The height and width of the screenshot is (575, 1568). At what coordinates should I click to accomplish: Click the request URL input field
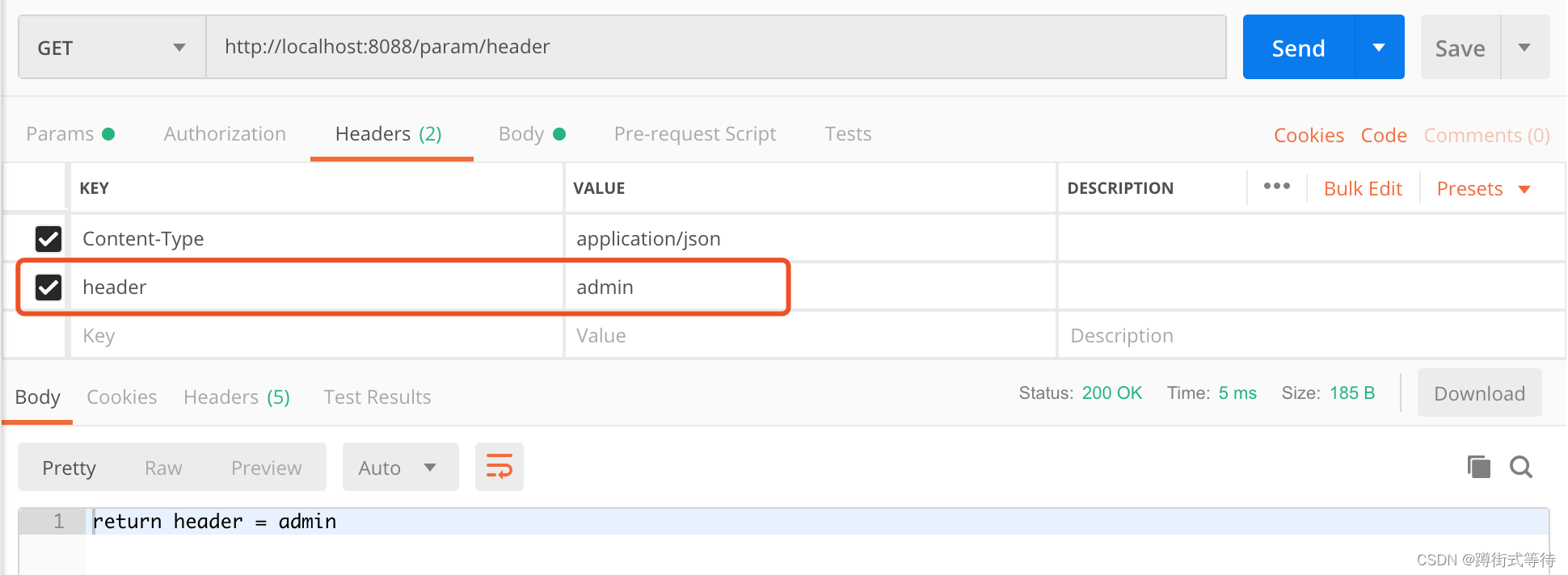pyautogui.click(x=715, y=47)
